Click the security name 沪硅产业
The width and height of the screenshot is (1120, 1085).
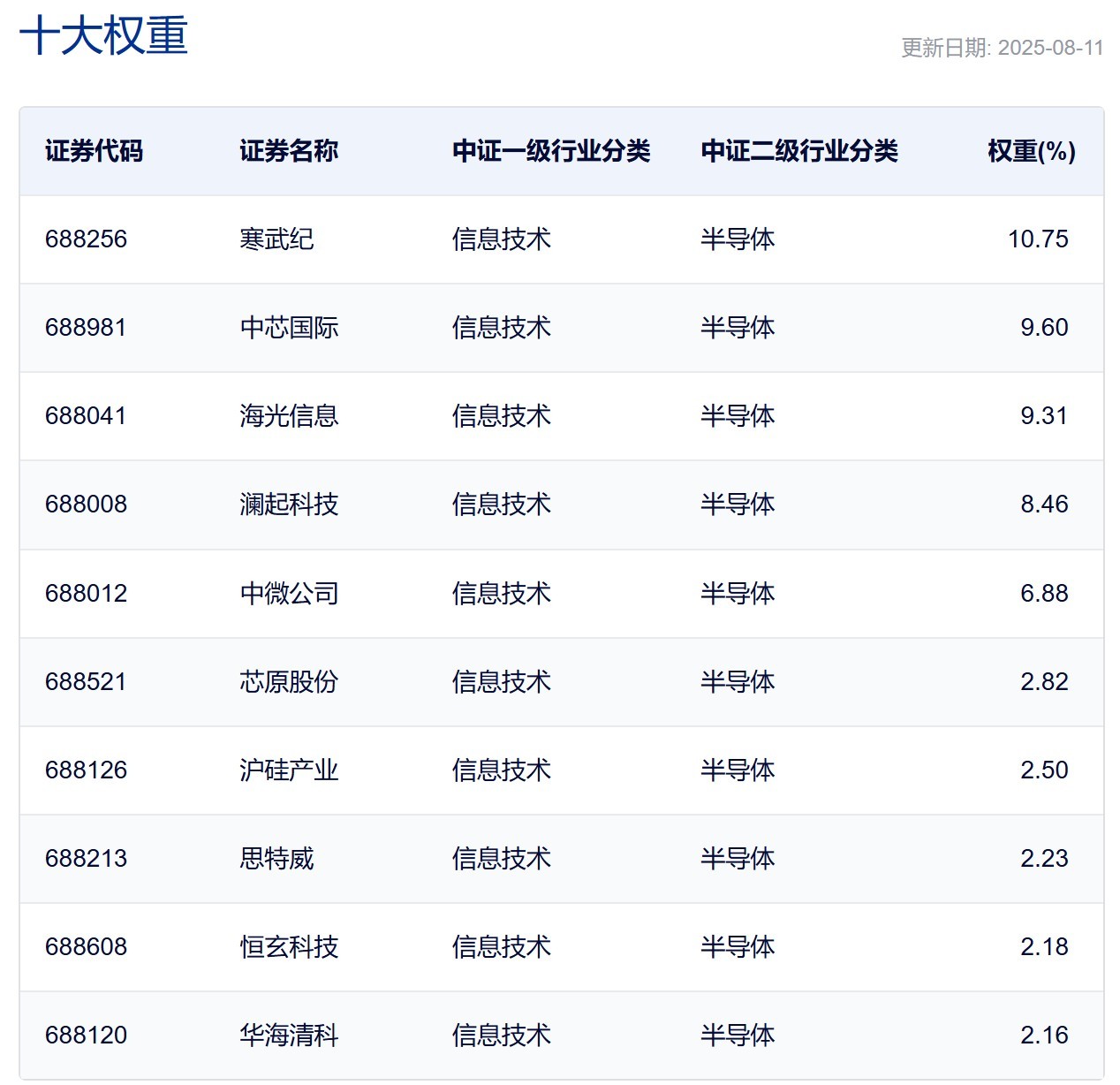click(289, 770)
